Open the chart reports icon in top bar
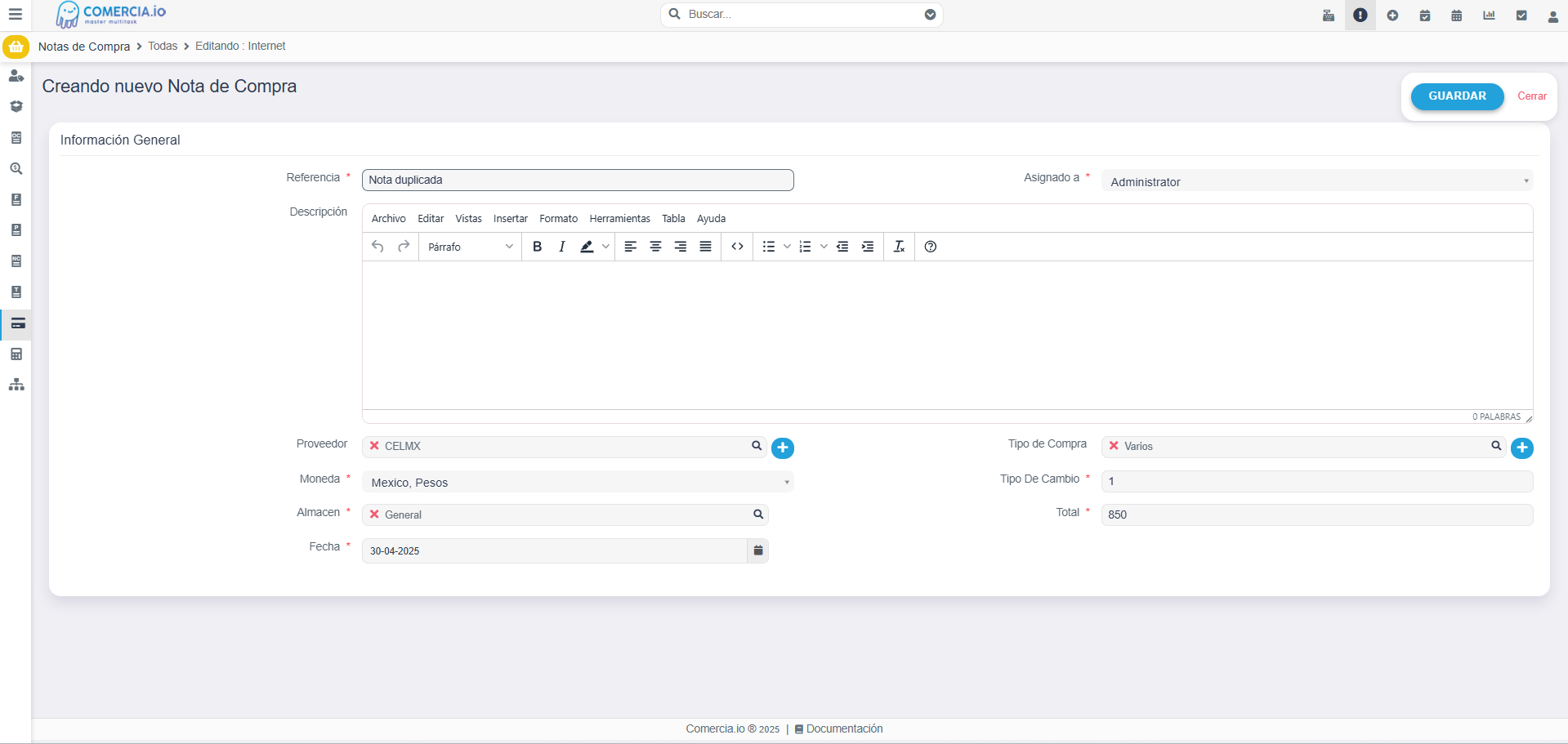 (1489, 16)
